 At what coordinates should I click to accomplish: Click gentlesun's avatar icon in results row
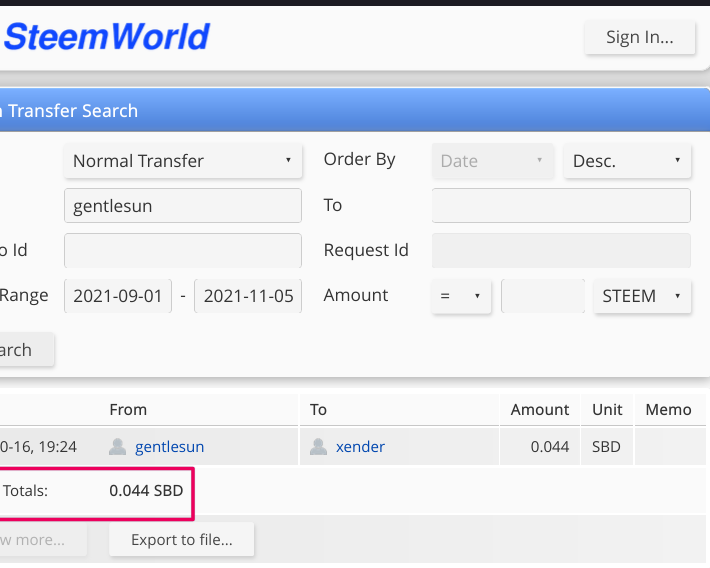118,447
